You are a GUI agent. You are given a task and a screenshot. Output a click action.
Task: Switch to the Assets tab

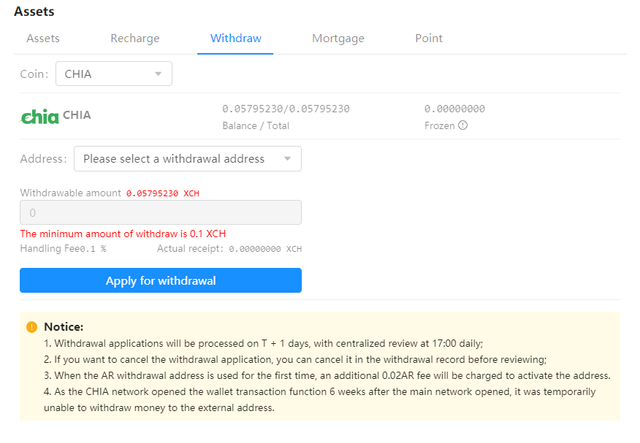coord(43,38)
